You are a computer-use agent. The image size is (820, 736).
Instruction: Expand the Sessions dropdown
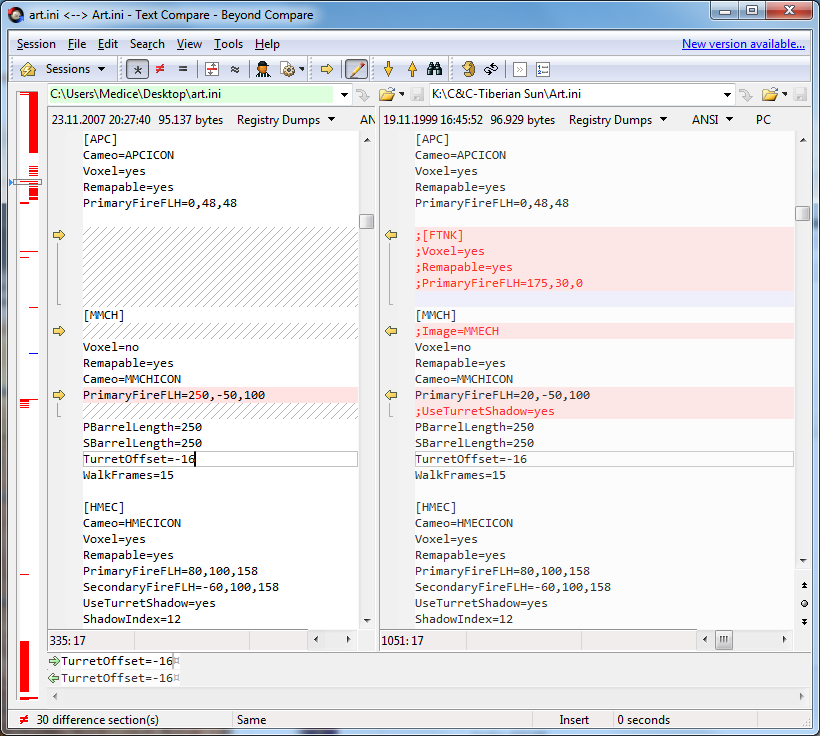click(x=101, y=69)
